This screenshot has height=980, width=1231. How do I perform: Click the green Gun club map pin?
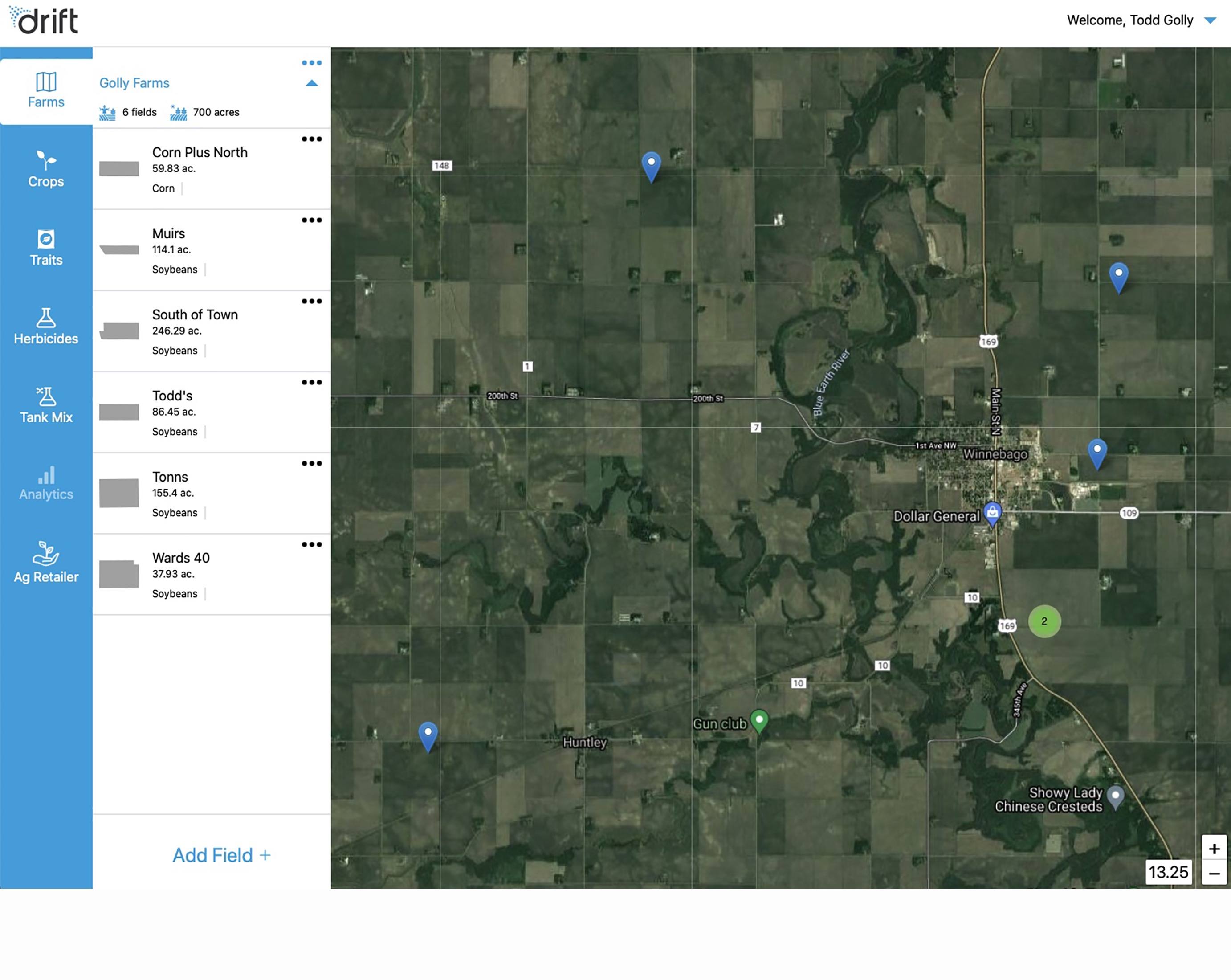pos(759,719)
